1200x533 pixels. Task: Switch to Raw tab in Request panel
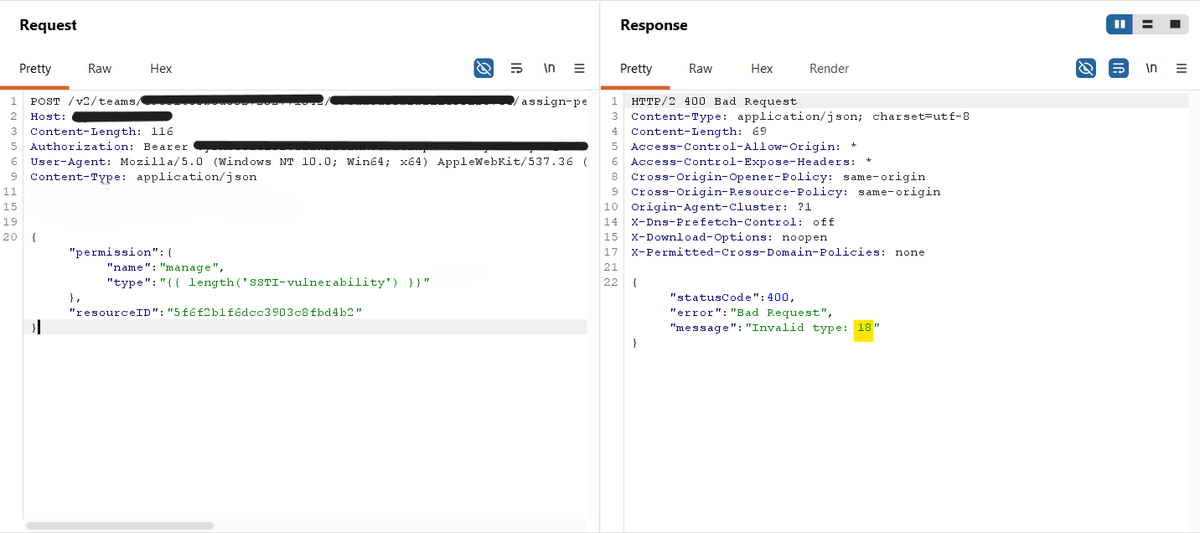click(100, 68)
